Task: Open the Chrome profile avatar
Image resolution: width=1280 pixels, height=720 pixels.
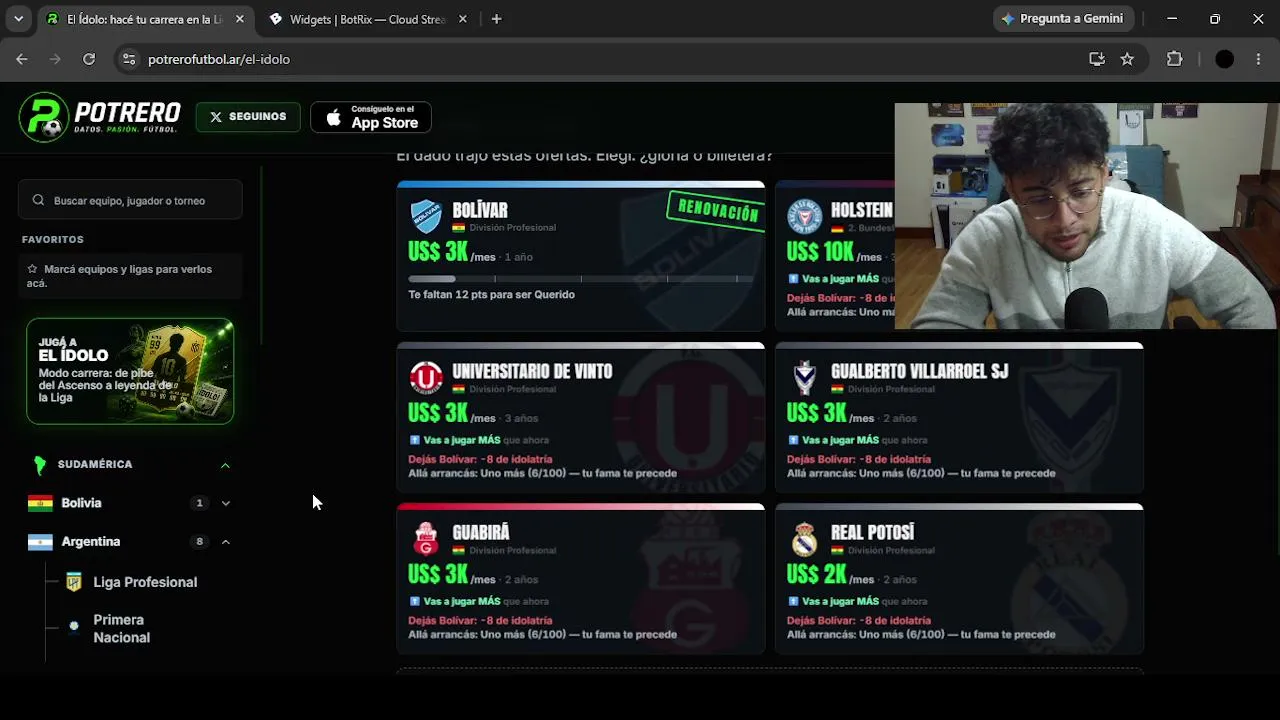Action: coord(1224,59)
